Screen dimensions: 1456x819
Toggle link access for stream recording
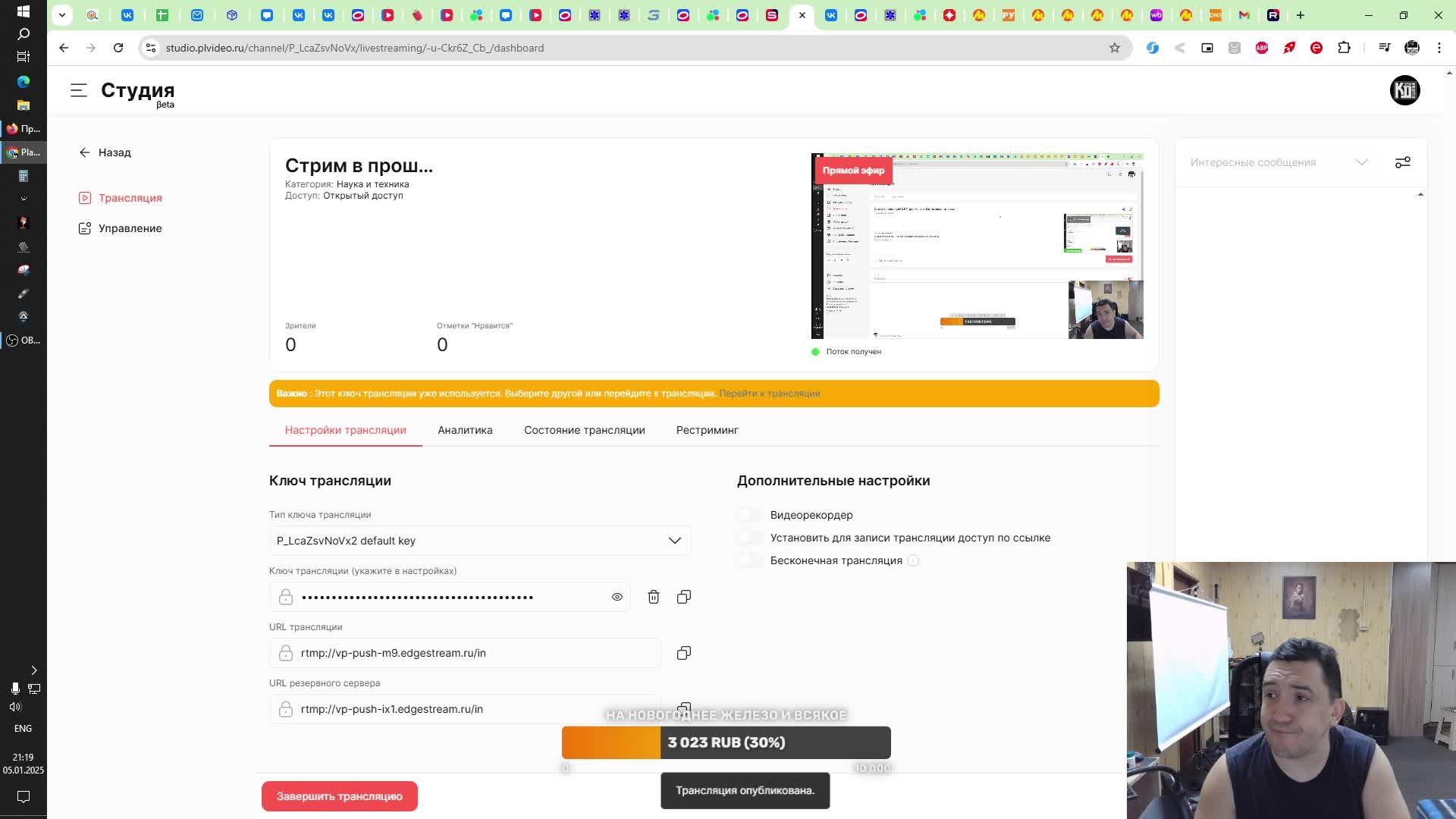[x=749, y=538]
